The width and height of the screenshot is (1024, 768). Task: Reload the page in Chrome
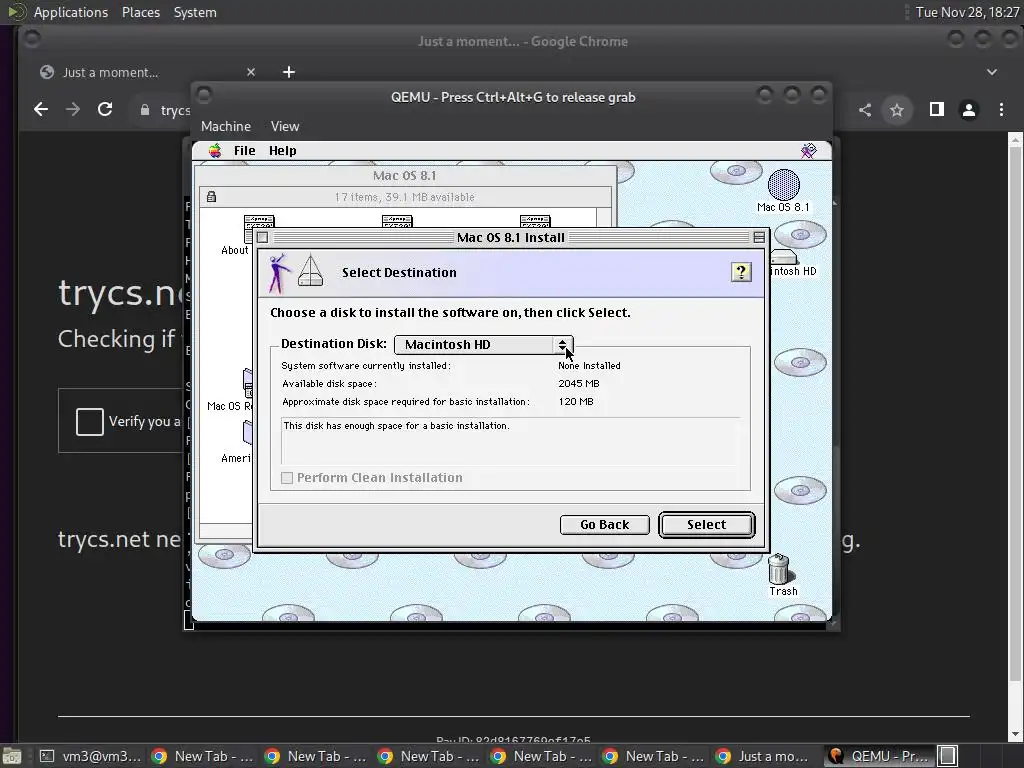coord(105,110)
